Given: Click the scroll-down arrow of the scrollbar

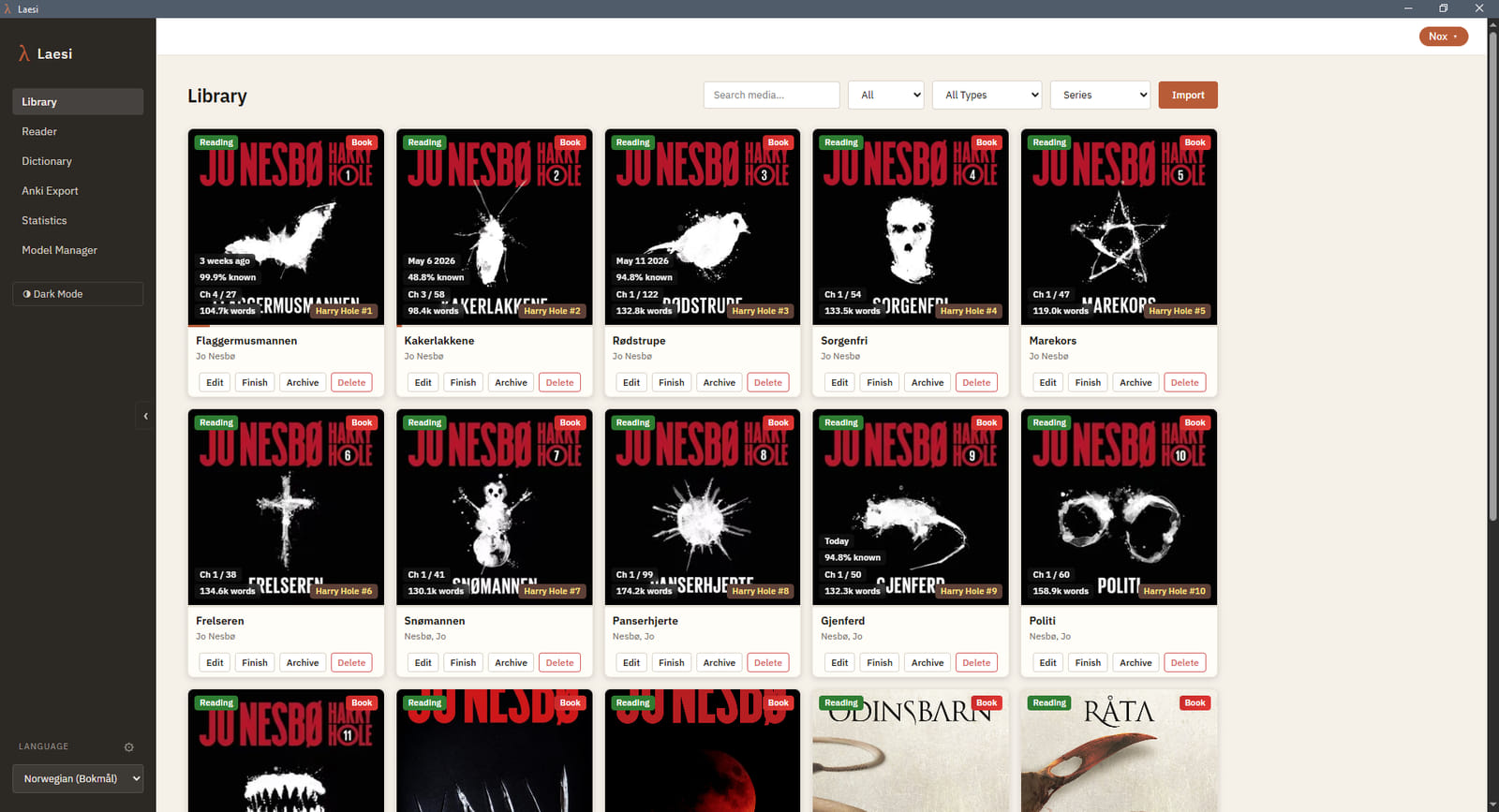Looking at the screenshot, I should (1492, 805).
